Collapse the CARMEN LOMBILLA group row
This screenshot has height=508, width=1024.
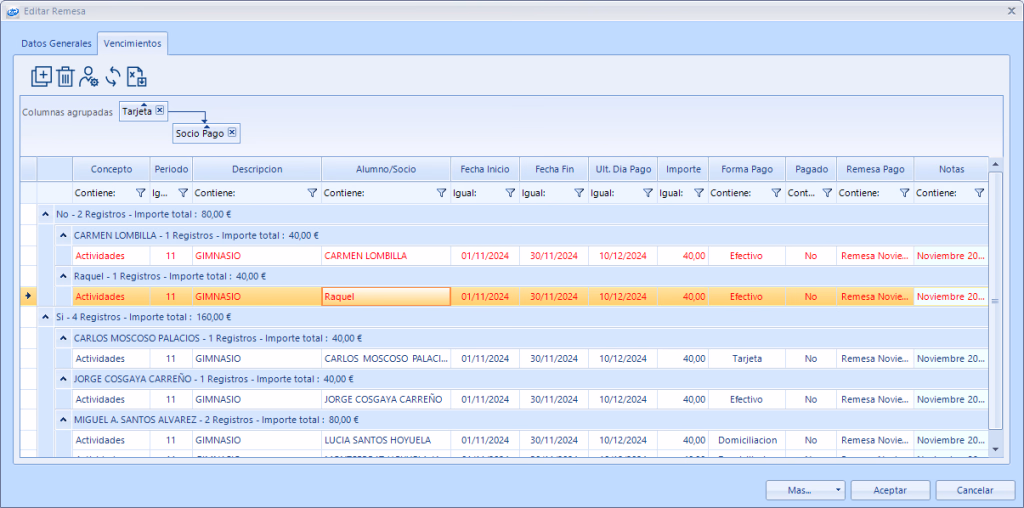point(63,235)
